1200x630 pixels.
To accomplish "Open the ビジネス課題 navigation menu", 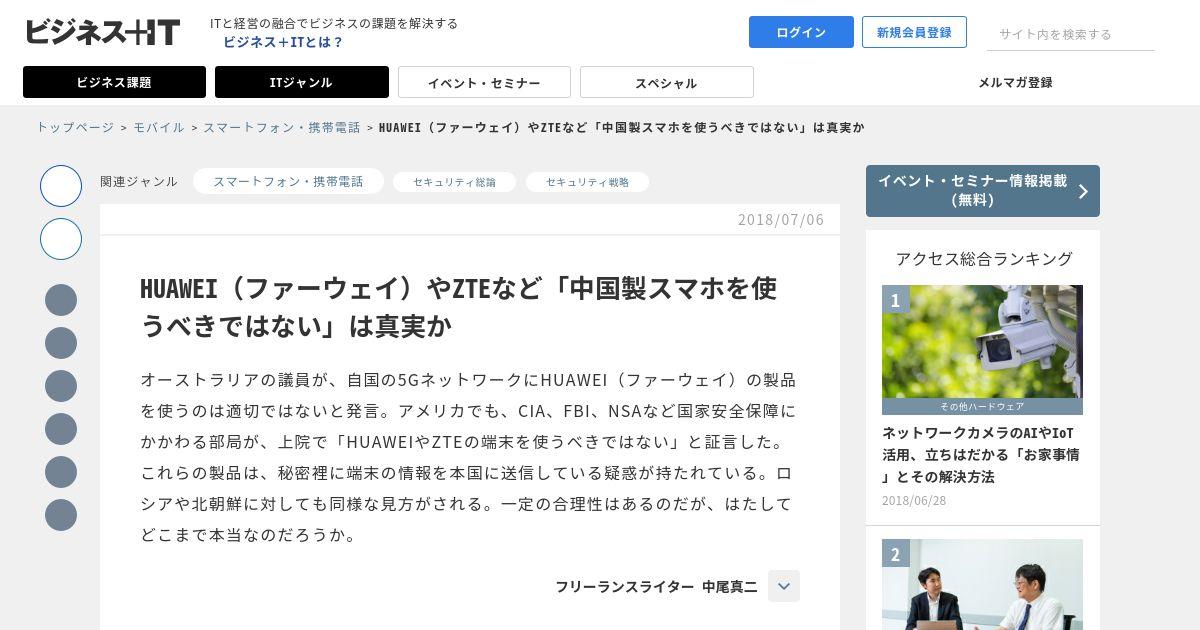I will tap(114, 82).
